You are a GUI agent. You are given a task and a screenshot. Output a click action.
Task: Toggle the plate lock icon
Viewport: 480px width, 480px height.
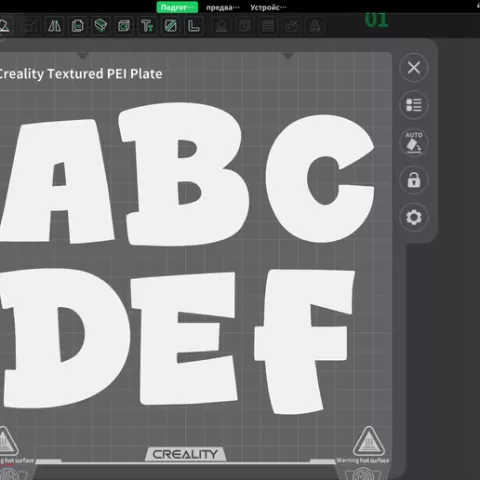(414, 180)
